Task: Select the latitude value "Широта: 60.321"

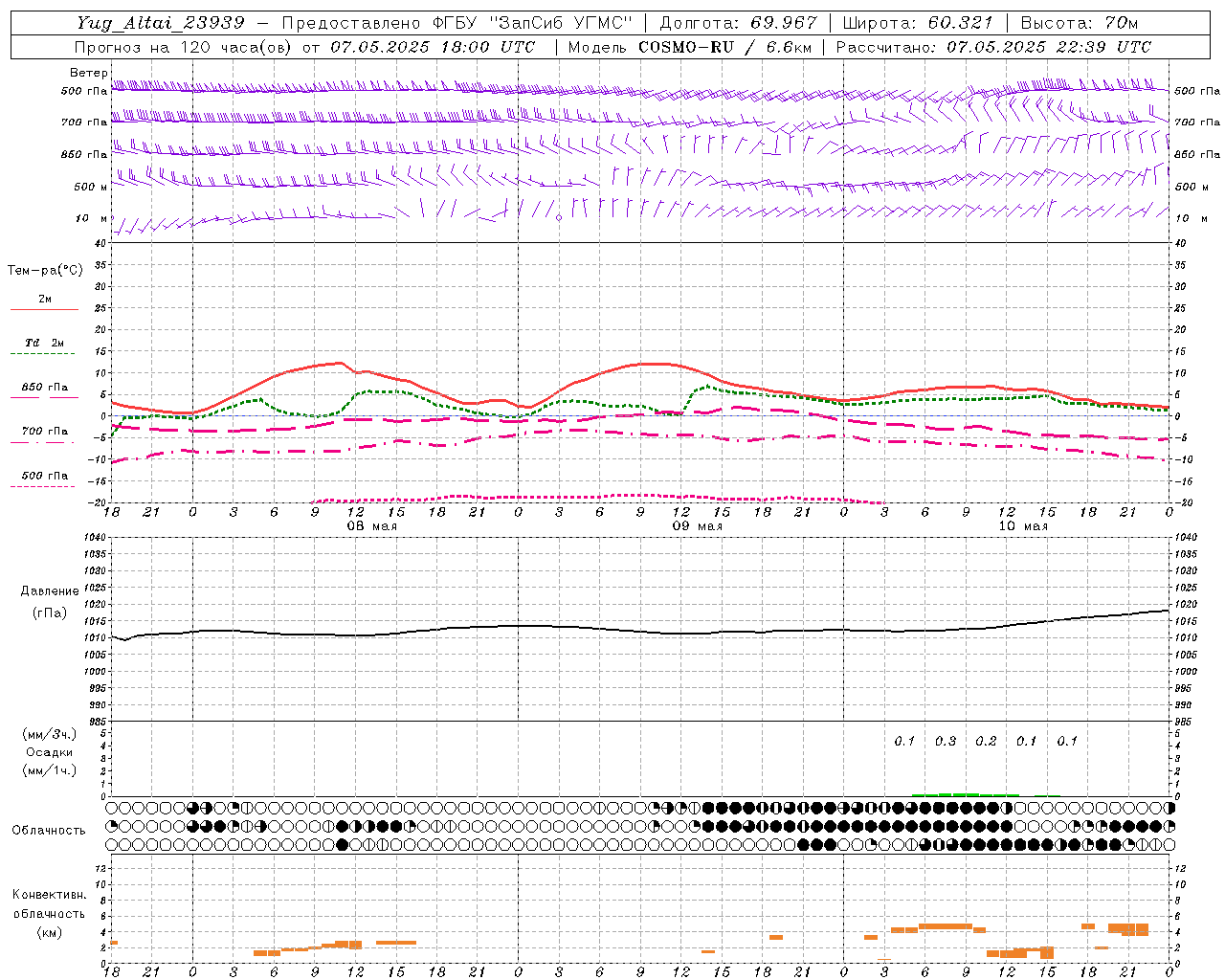Action: tap(919, 23)
